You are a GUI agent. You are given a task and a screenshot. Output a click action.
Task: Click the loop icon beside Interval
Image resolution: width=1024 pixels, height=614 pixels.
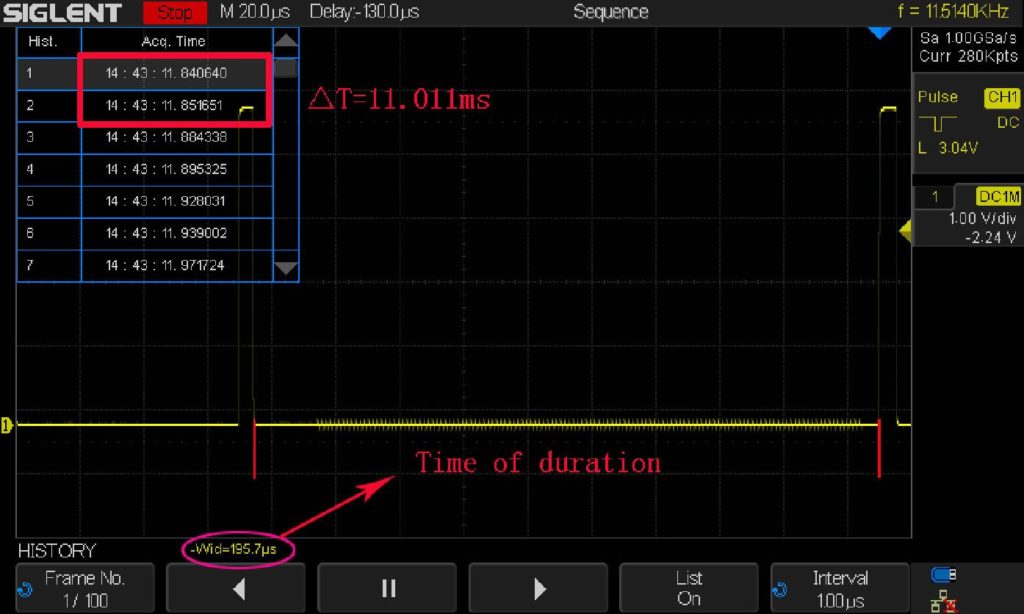[x=779, y=588]
